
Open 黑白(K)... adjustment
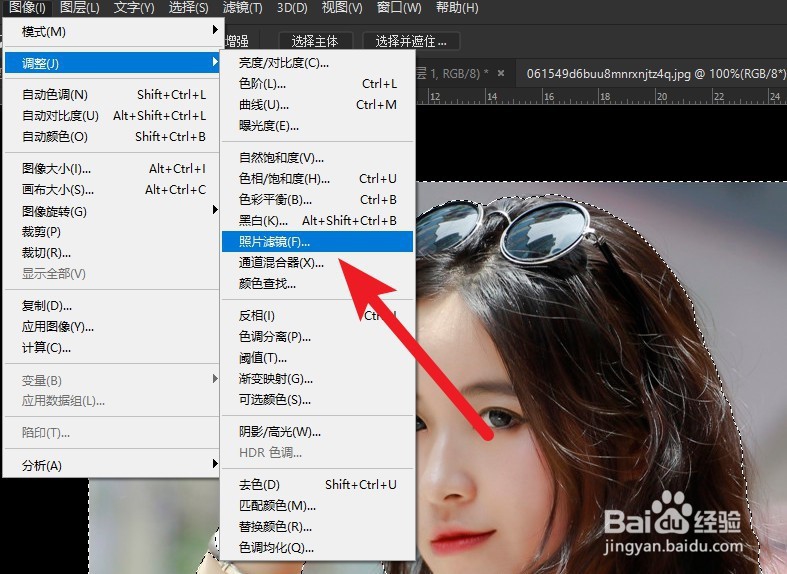pyautogui.click(x=317, y=221)
